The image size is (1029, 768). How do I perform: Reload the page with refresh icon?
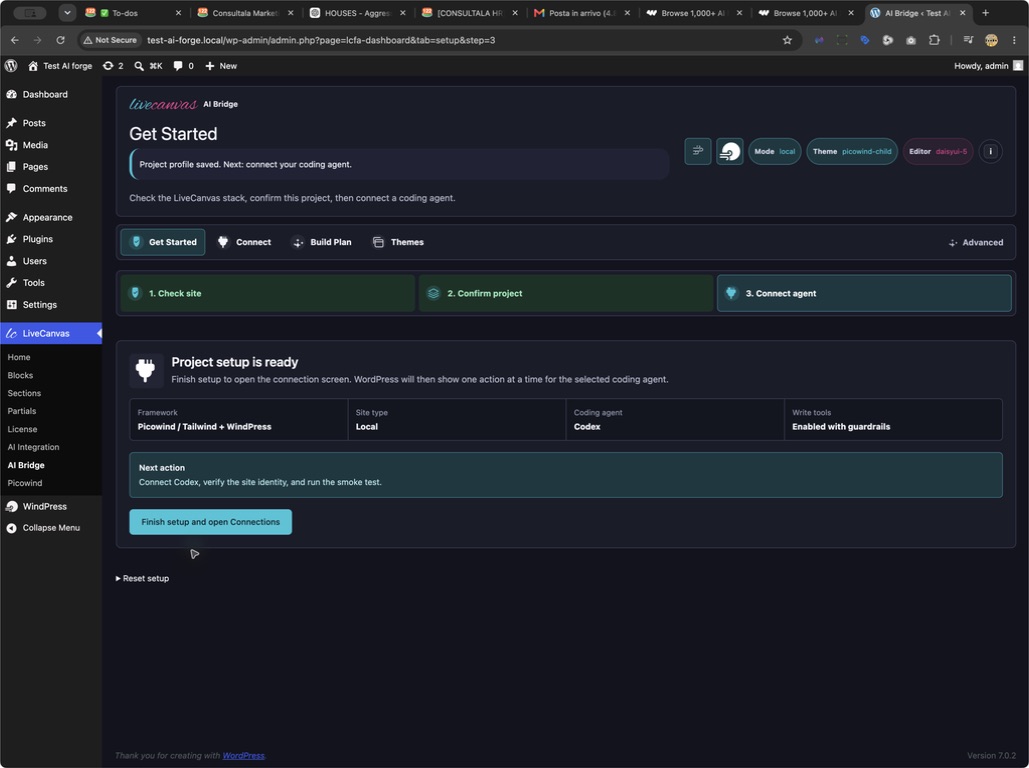click(60, 40)
